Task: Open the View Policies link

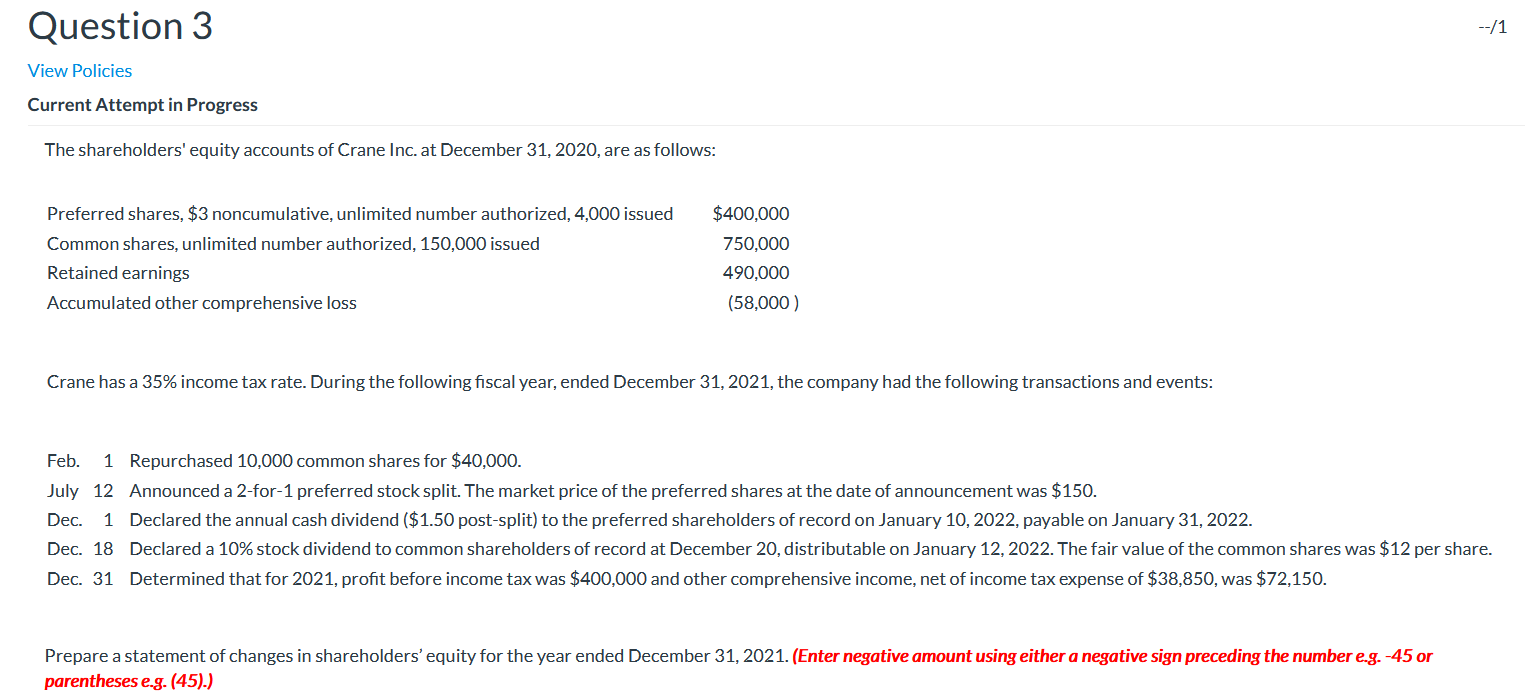Action: [79, 70]
